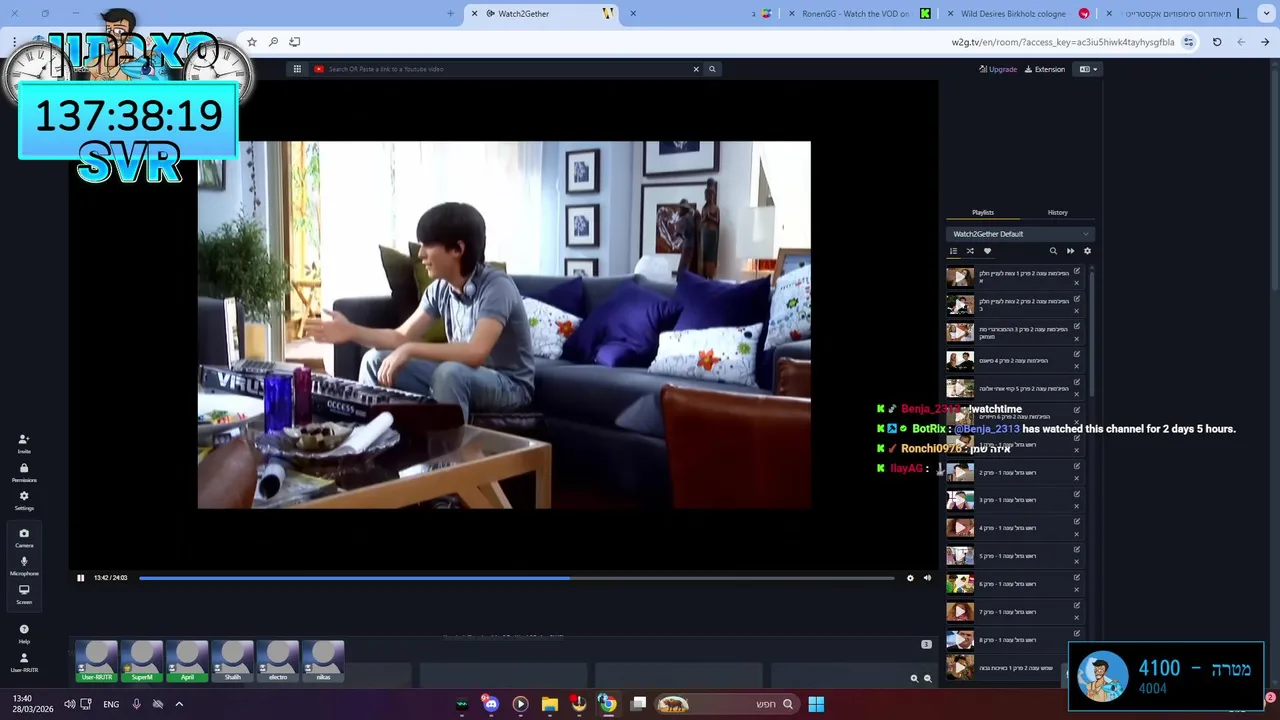Switch to the Watch2Gether browser tab
The height and width of the screenshot is (720, 1280).
543,14
